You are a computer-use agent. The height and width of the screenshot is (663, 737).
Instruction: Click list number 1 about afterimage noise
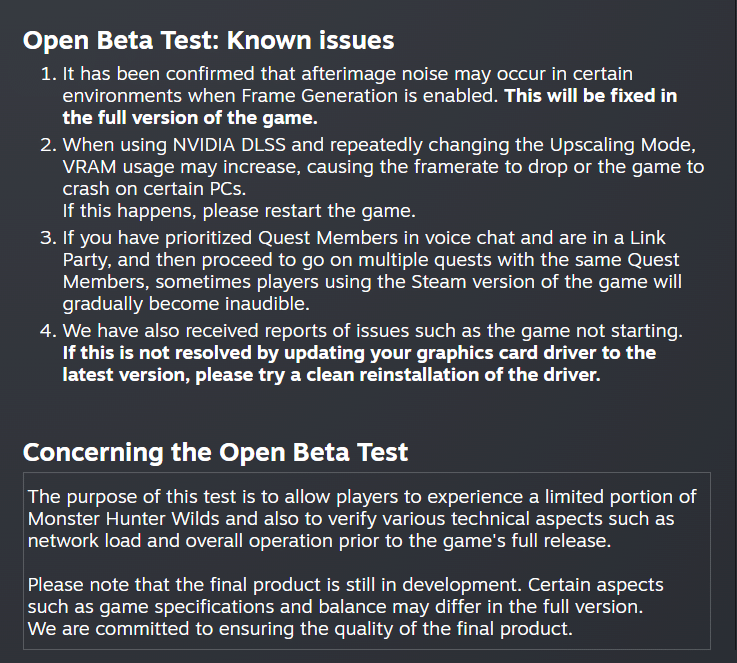(x=48, y=74)
